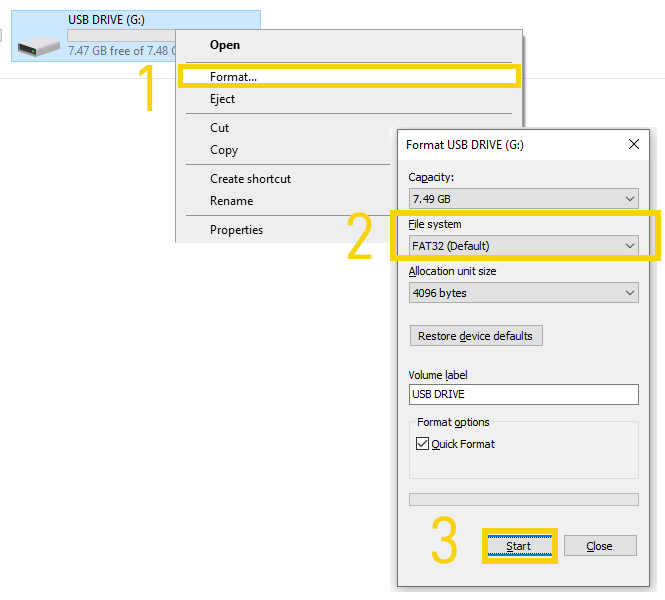The width and height of the screenshot is (665, 600).
Task: Click the drive's free space usage bar
Action: [120, 35]
